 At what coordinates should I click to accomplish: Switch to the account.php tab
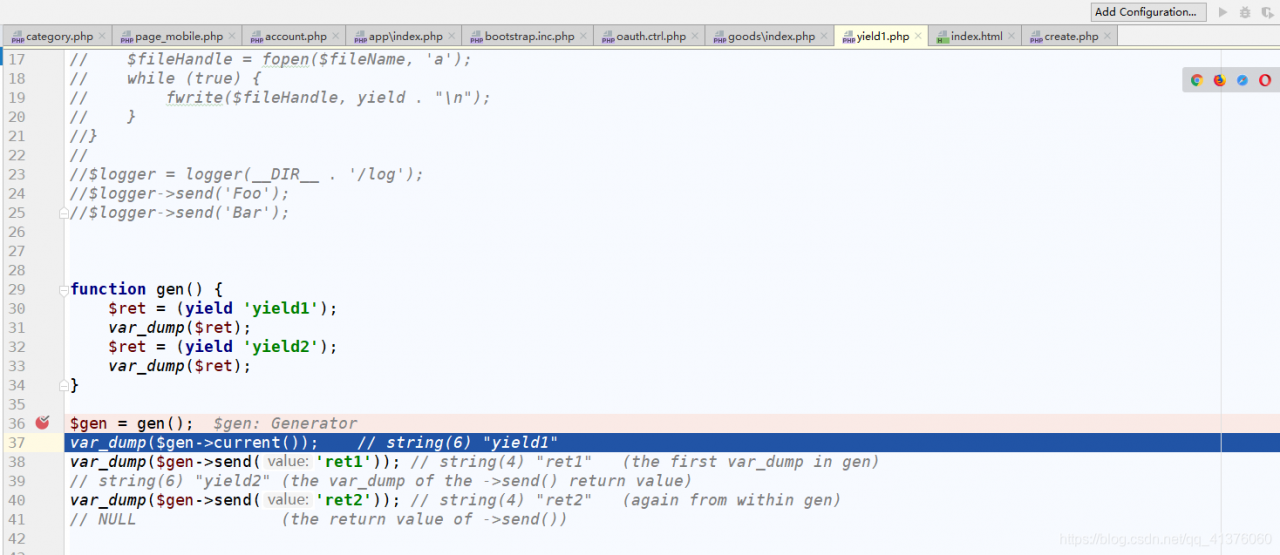tap(295, 36)
